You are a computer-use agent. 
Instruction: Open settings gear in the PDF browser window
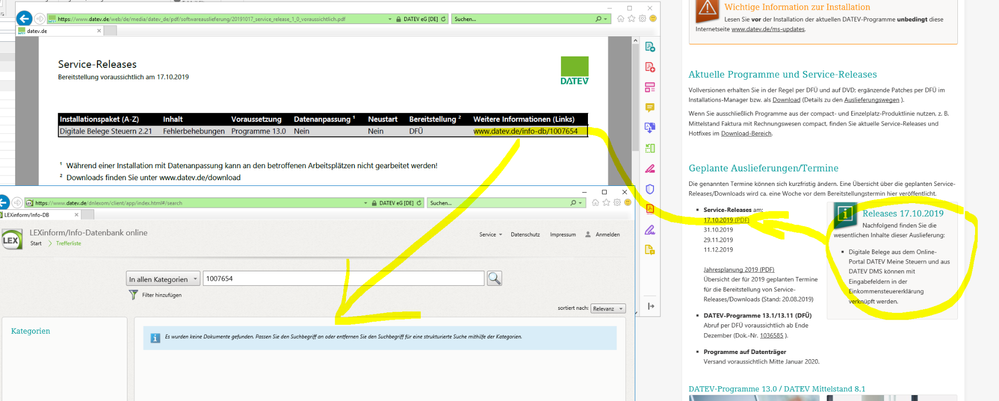pos(642,19)
